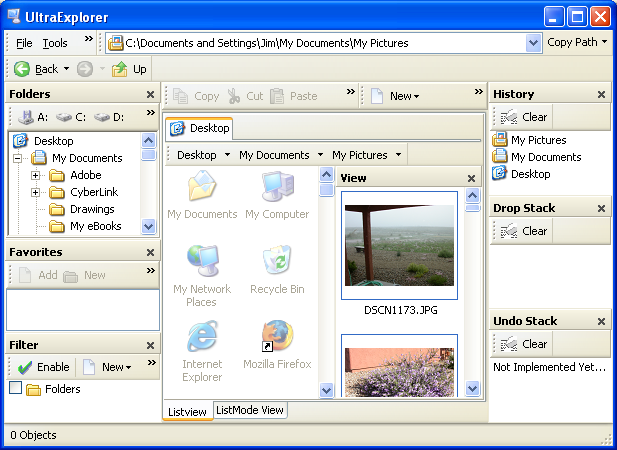Switch to the ListMode View tab
617x450 pixels.
250,410
